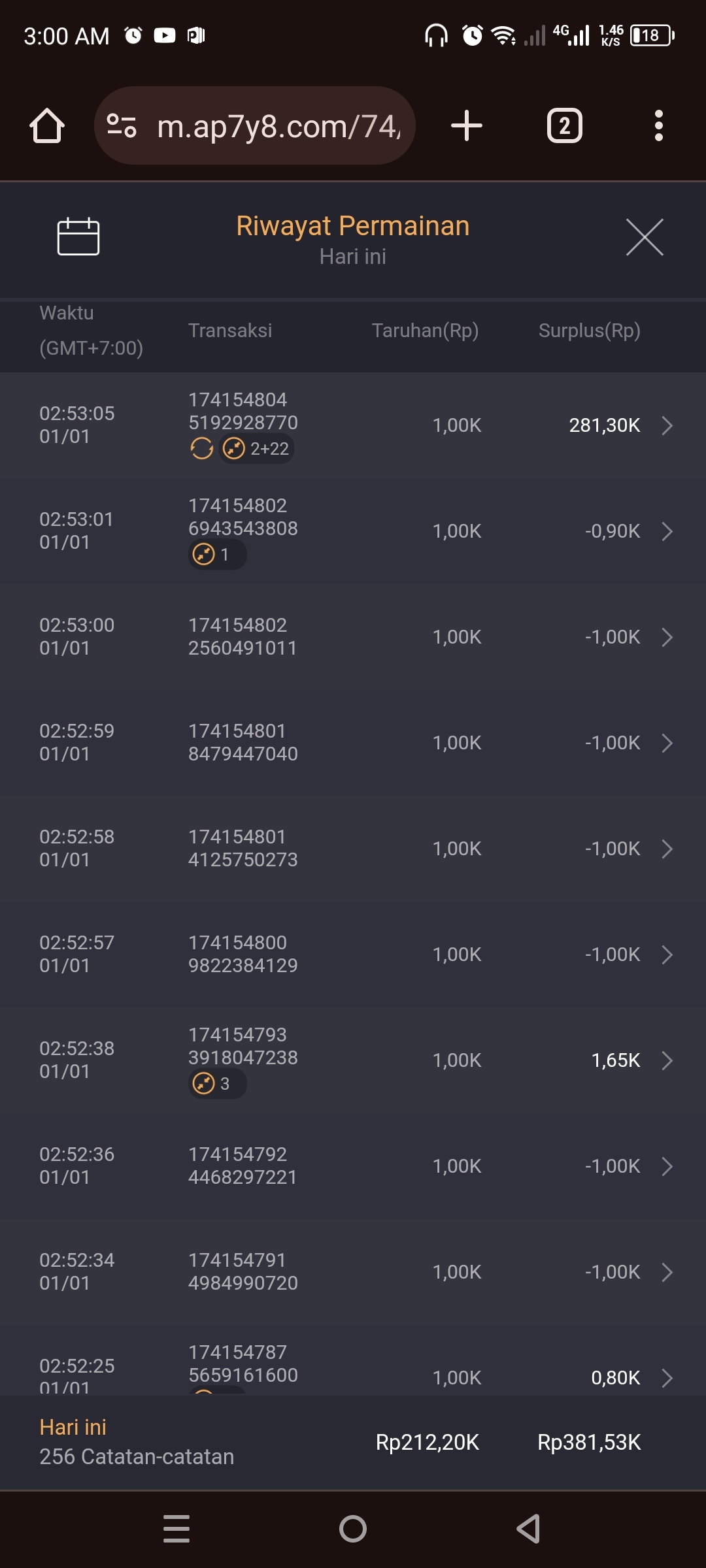Tap the badge labeled 1 on 02:53:01 row
Screen dimensions: 706x1568
coord(217,555)
